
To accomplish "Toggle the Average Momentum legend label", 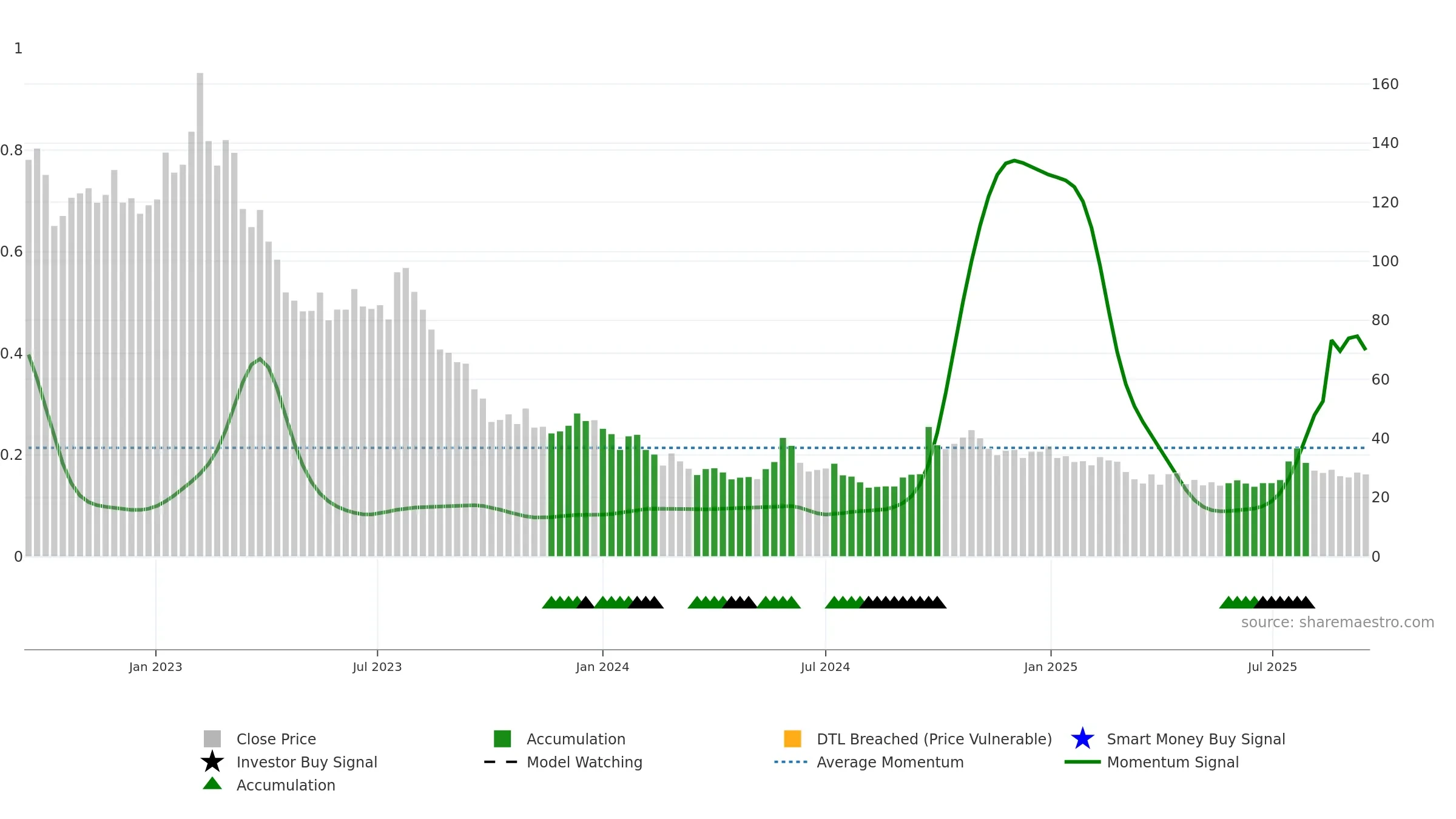I will click(890, 762).
